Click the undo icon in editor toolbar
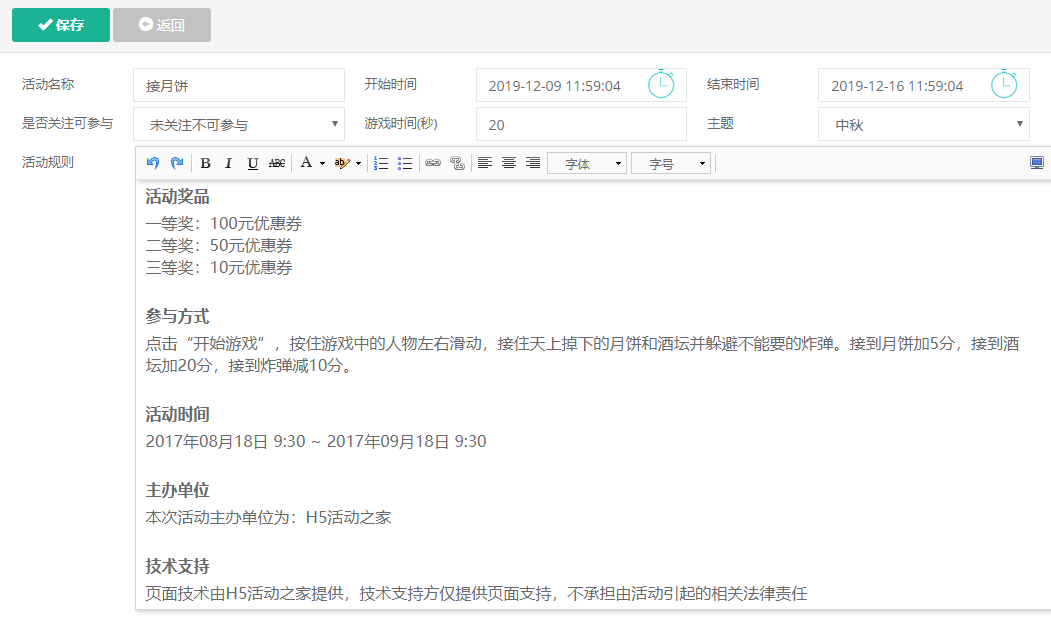This screenshot has width=1051, height=619. pos(153,163)
